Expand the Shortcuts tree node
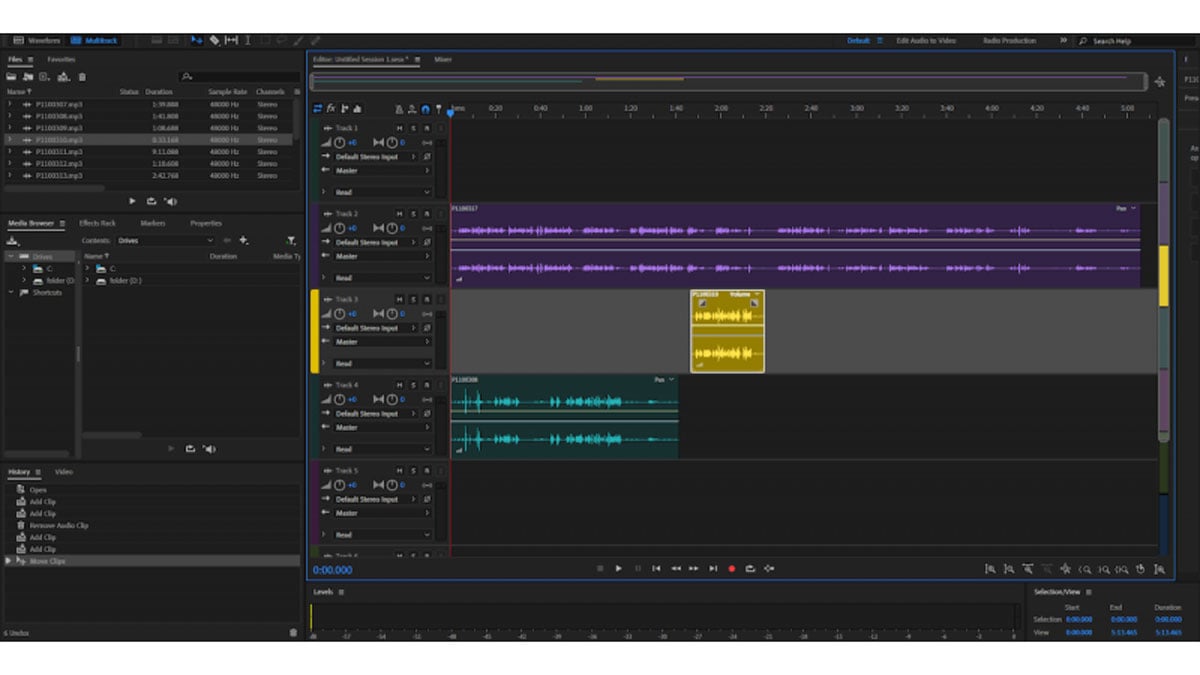Viewport: 1200px width, 675px height. (x=10, y=293)
